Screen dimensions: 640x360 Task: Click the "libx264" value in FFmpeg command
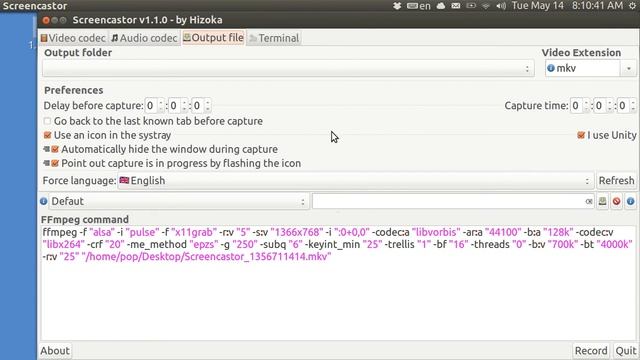tap(64, 244)
